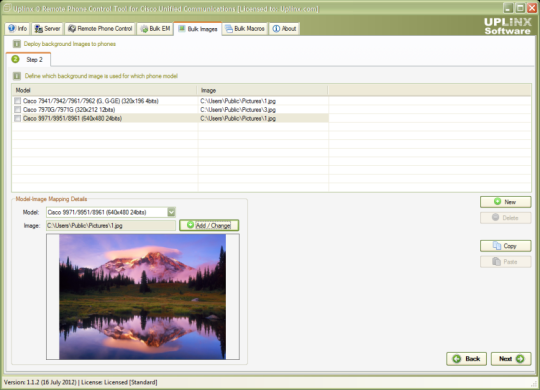Click info icon beside 'Define which background image'
This screenshot has width=540, height=390.
[17, 76]
